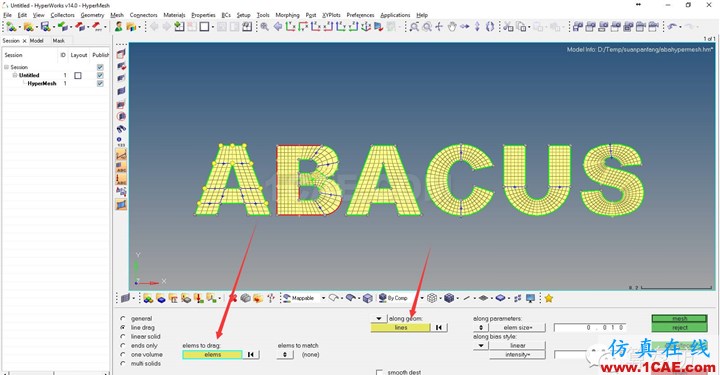Toggle Publish checkbox for Session row
720x375 pixels.
click(x=100, y=67)
